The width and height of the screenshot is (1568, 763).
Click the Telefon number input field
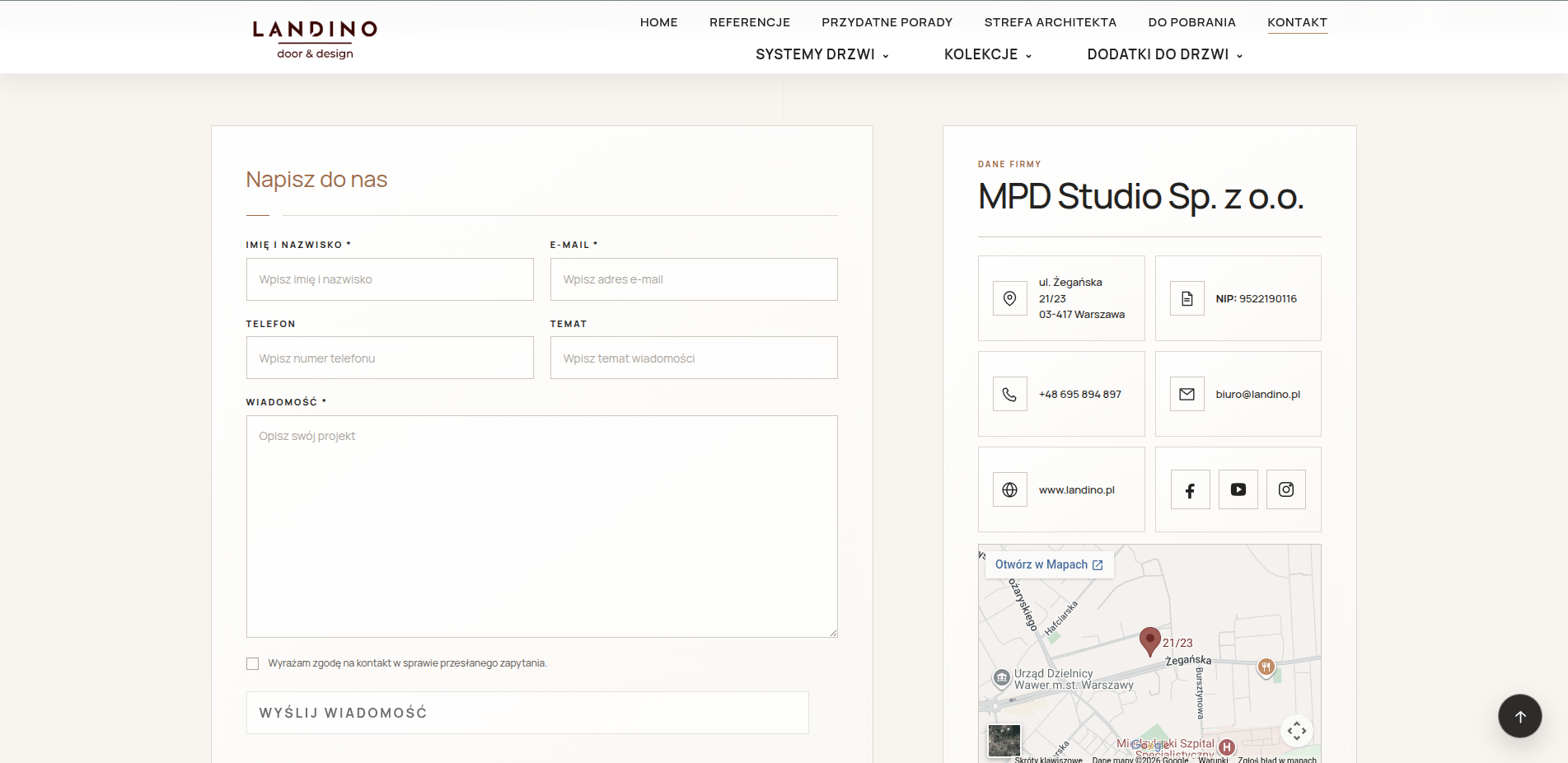click(x=390, y=358)
